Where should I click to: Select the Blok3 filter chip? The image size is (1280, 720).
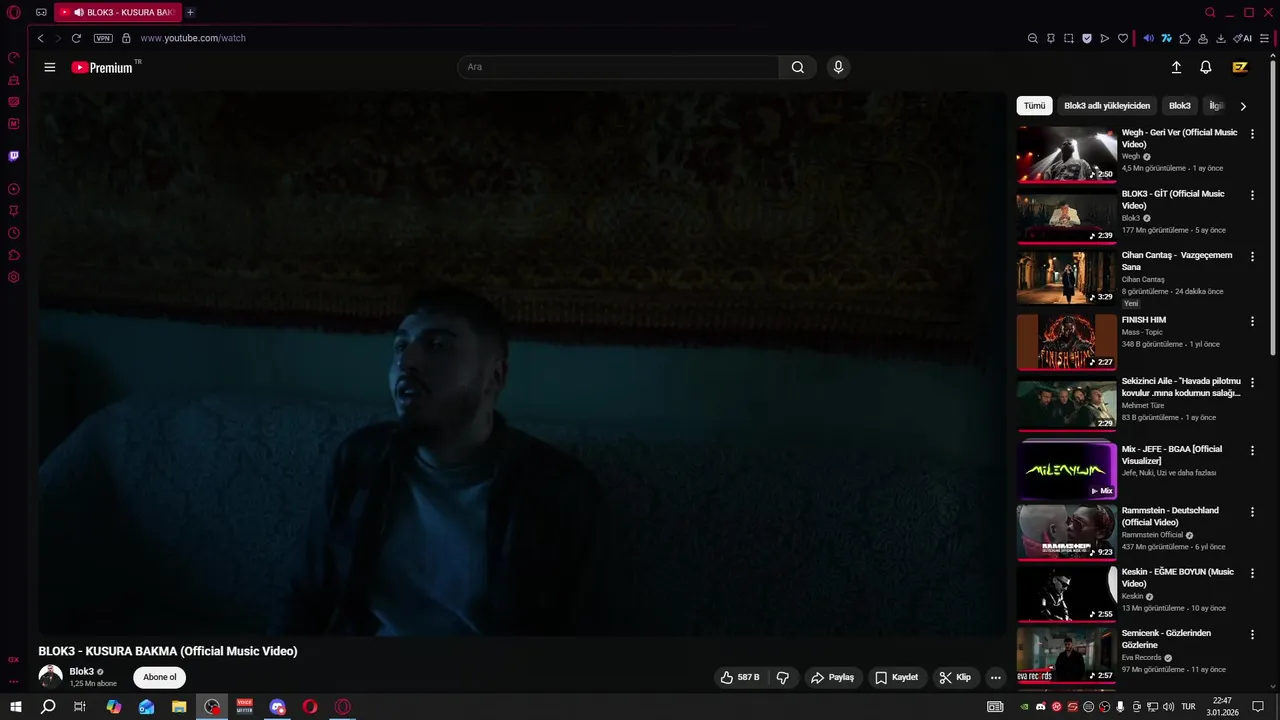click(x=1180, y=105)
